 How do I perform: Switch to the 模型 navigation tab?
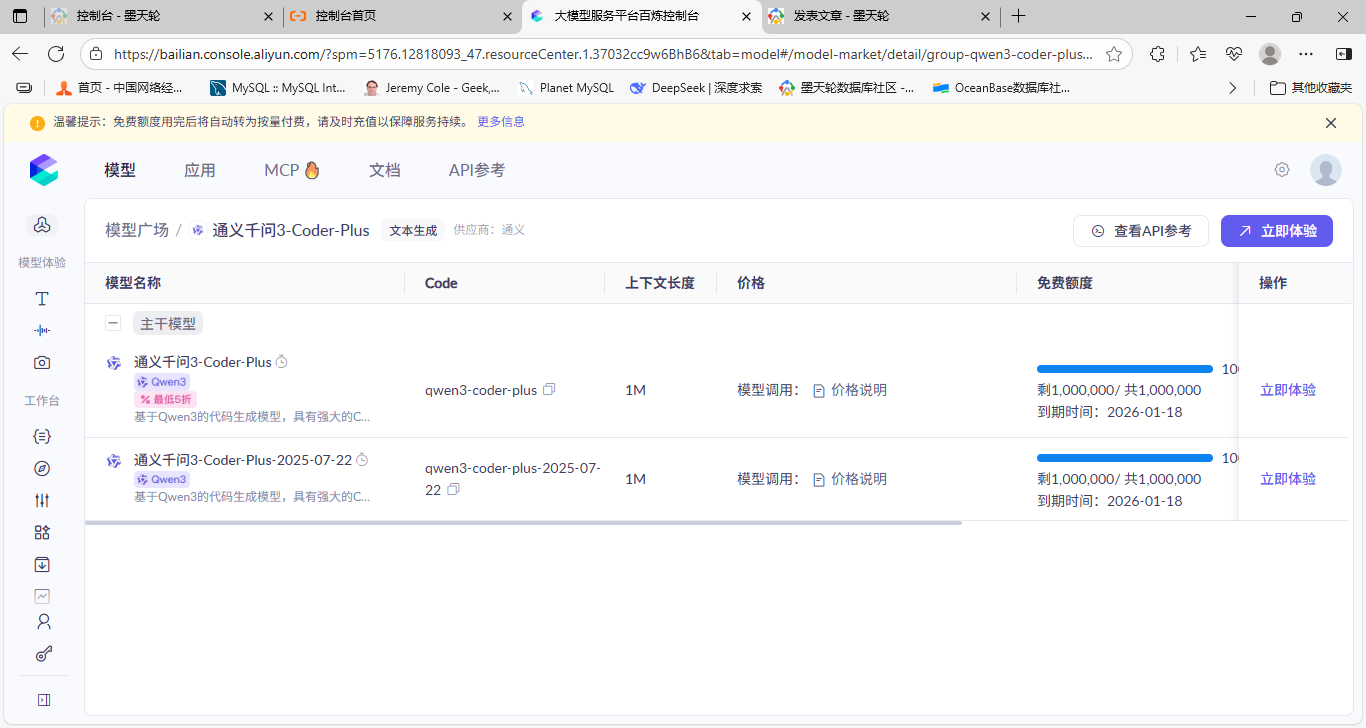point(120,170)
